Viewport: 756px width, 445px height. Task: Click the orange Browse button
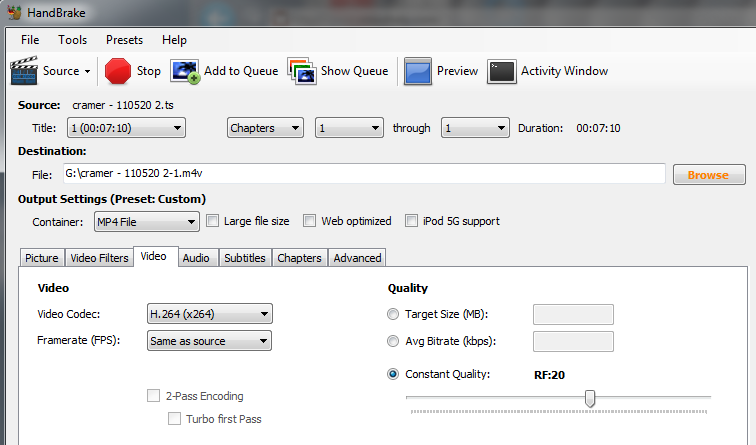(709, 175)
